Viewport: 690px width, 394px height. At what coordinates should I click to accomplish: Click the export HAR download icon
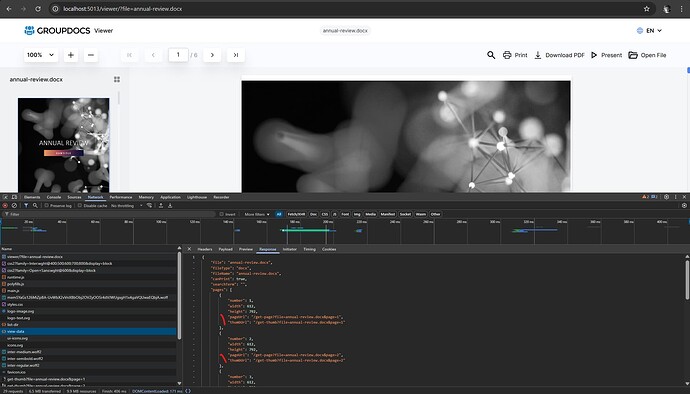point(170,206)
